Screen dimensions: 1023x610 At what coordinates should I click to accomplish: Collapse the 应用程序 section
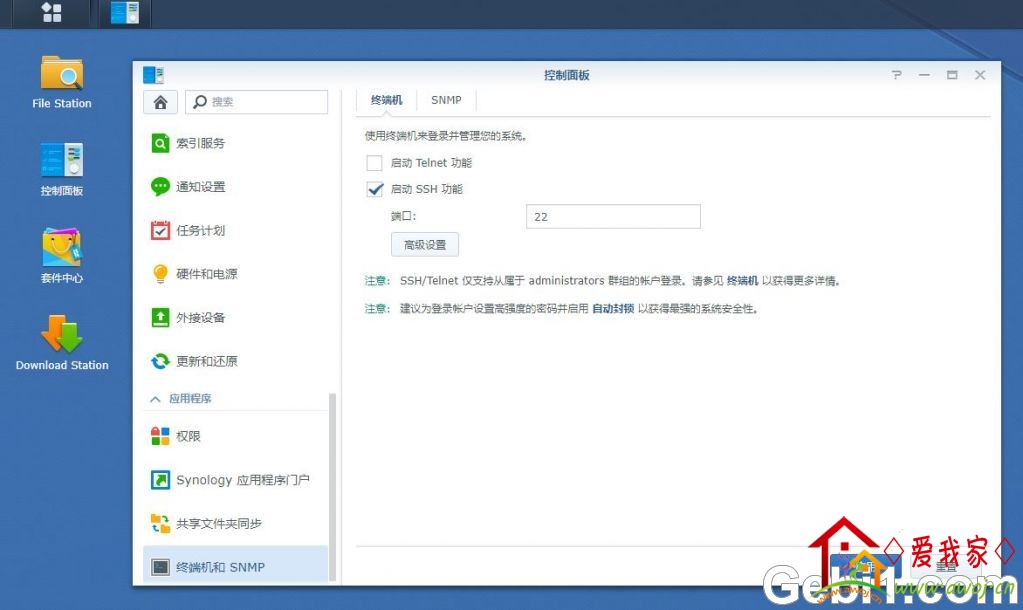click(155, 399)
